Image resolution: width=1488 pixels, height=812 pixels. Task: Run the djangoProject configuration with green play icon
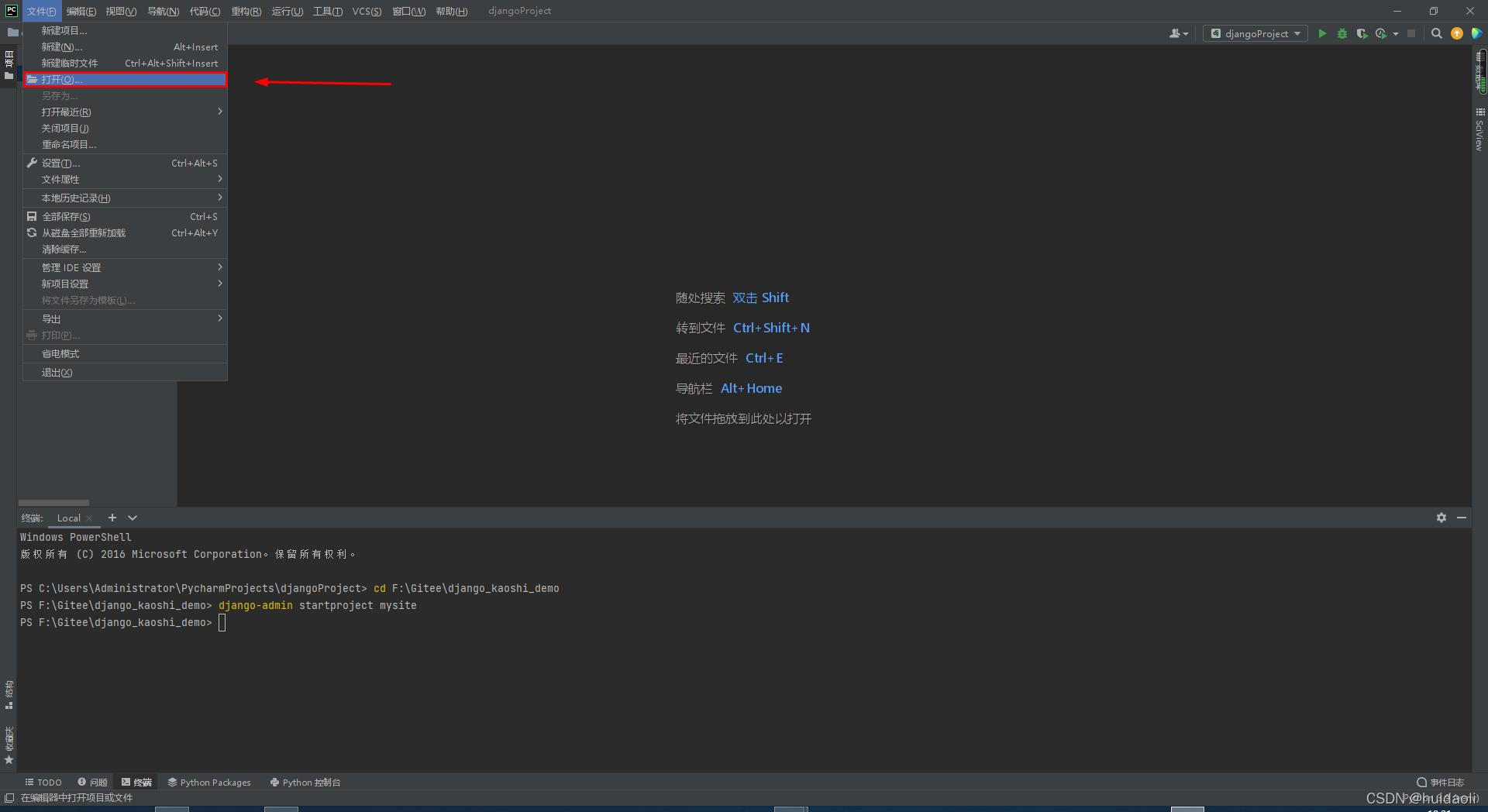1322,33
